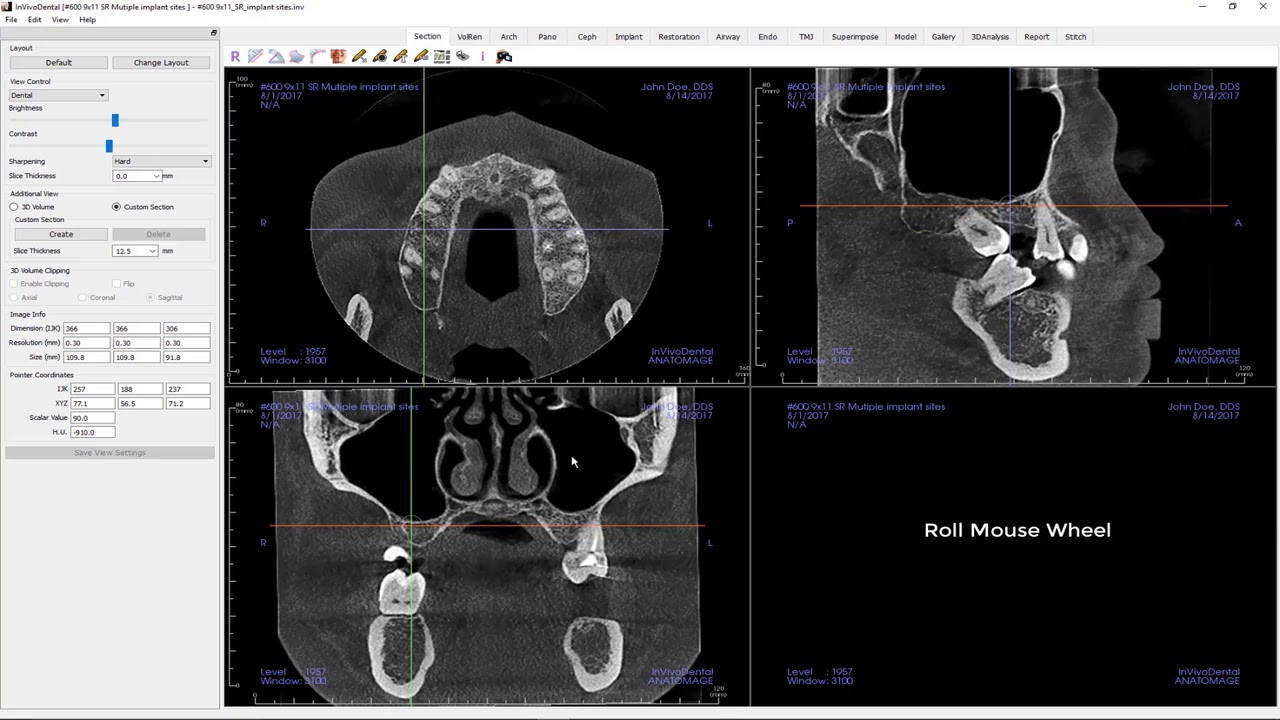Switch to the Superimpose tab

pos(855,37)
